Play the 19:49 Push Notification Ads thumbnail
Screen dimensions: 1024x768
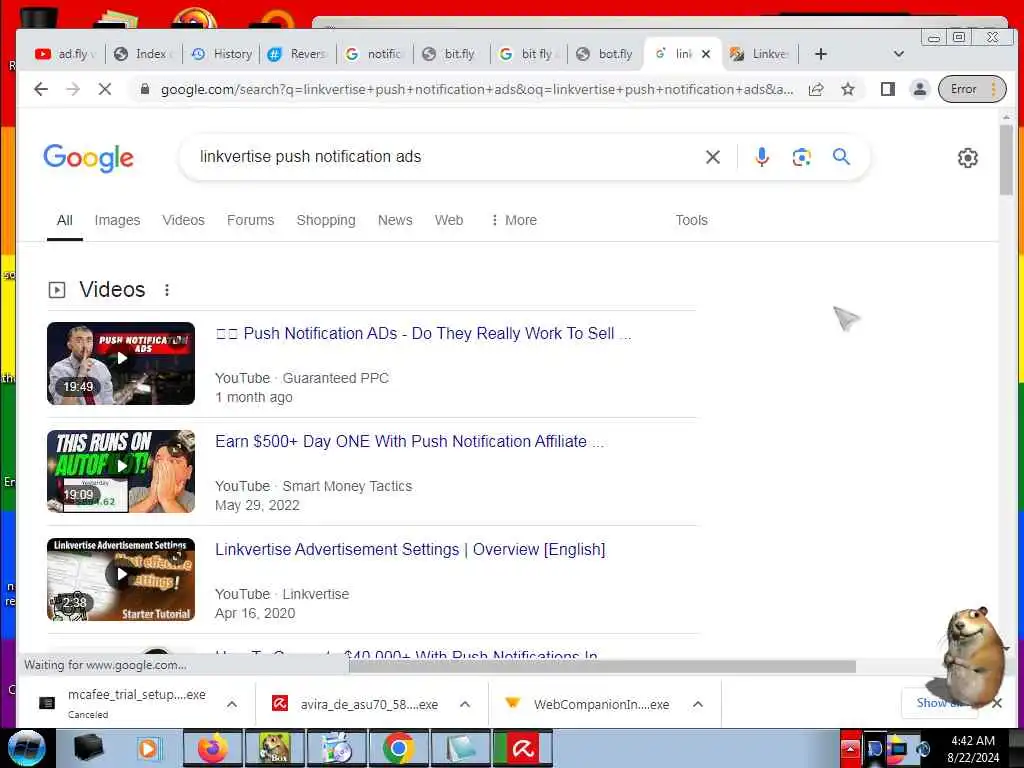121,363
